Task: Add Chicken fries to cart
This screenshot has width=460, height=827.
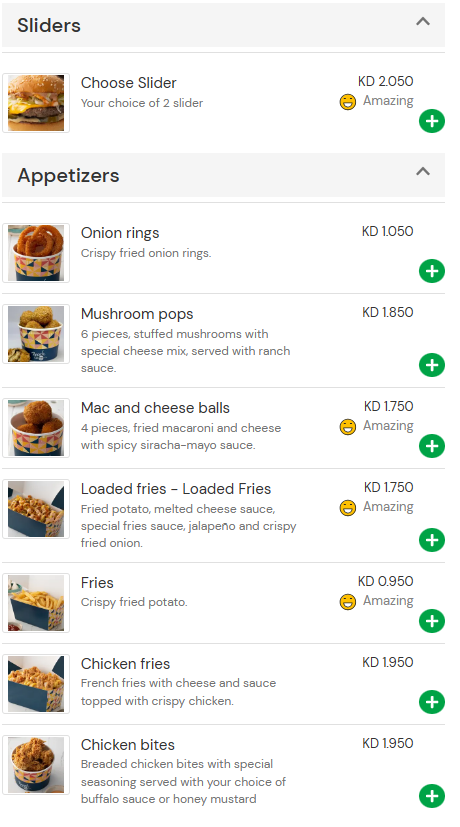Action: pyautogui.click(x=432, y=702)
